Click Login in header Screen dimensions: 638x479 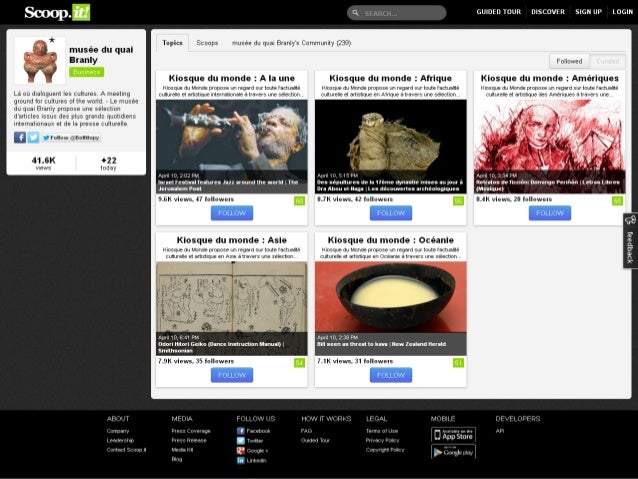(623, 12)
